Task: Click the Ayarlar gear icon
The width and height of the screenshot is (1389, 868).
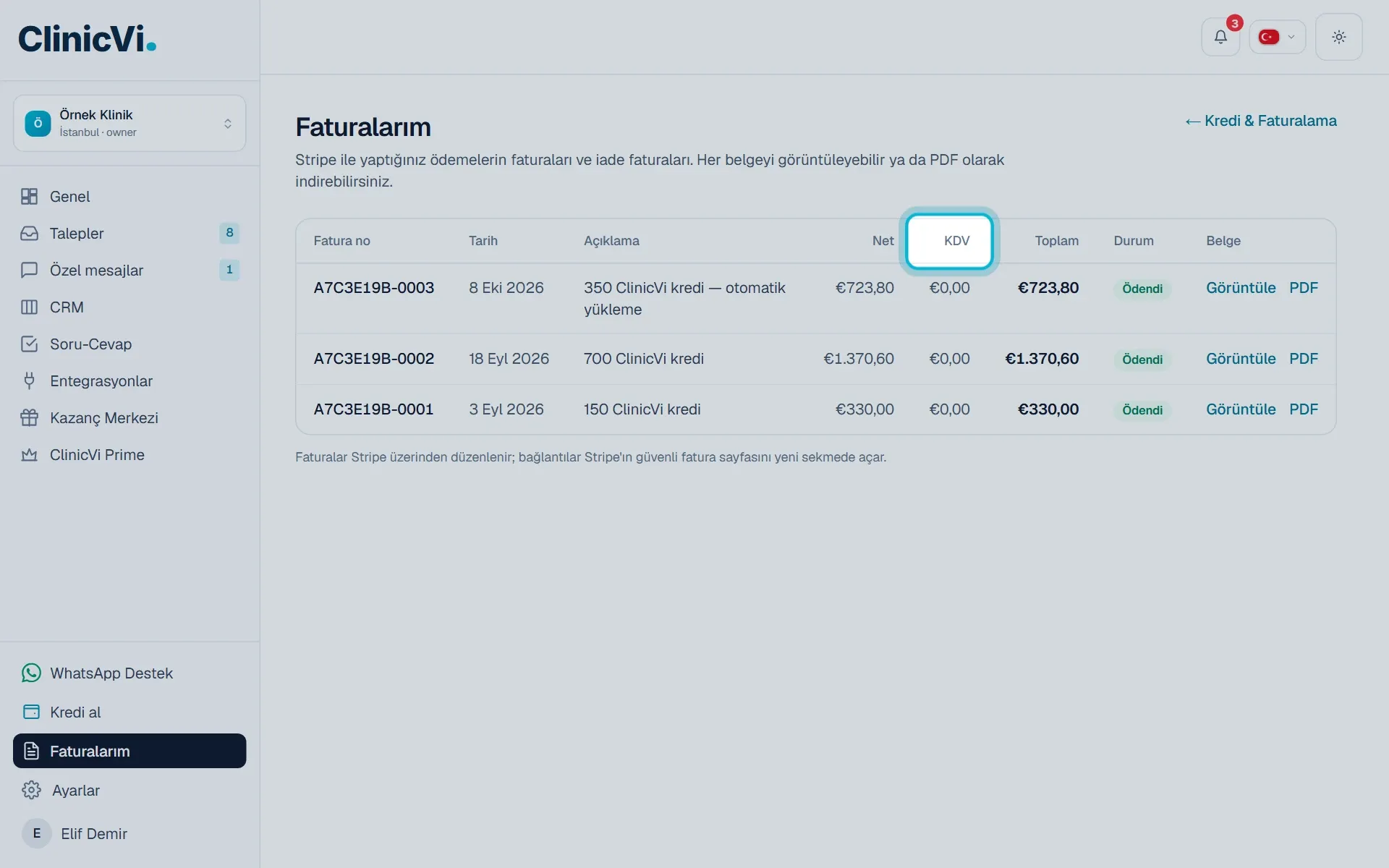Action: pos(31,791)
